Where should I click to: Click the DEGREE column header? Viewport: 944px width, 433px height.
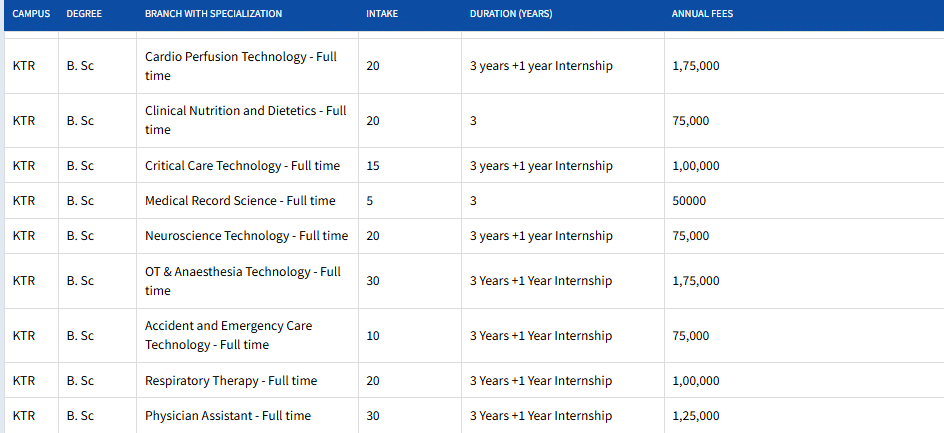coord(84,14)
